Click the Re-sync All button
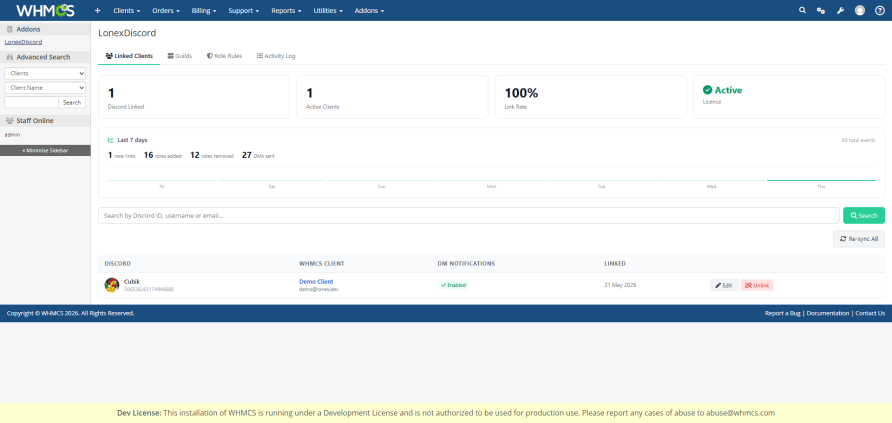The height and width of the screenshot is (423, 892). click(859, 239)
